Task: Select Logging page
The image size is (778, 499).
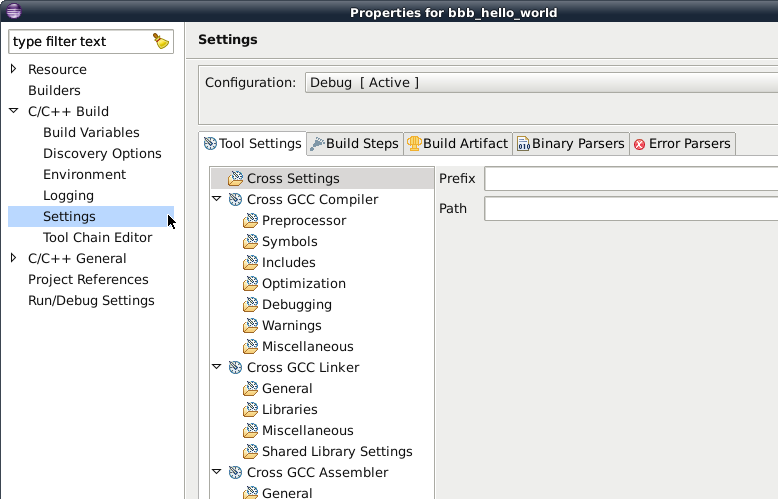Action: pos(68,195)
